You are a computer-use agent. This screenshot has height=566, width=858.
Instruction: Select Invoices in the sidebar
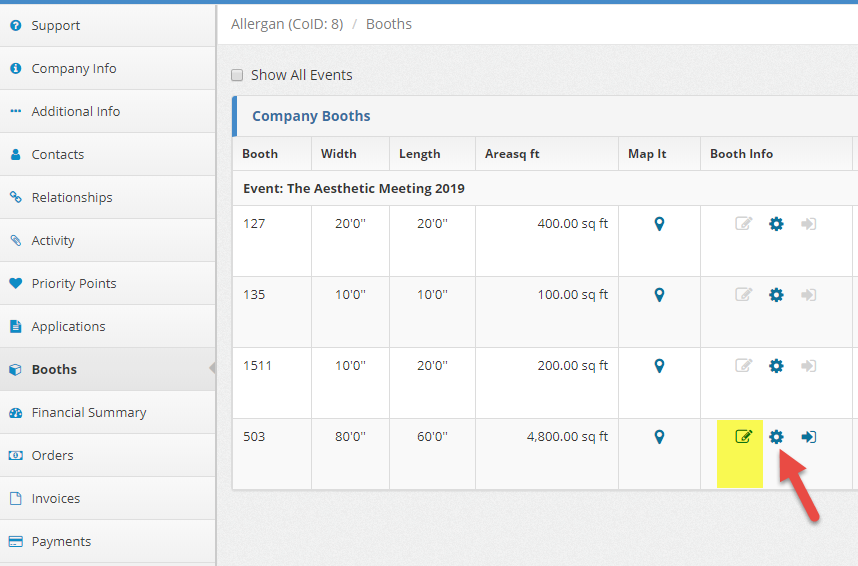(x=55, y=498)
